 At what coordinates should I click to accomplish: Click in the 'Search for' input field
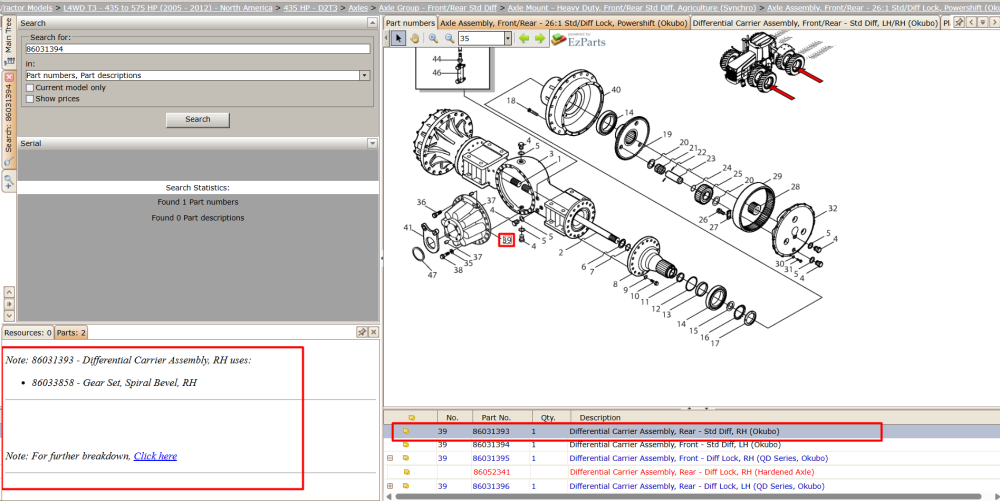tap(198, 48)
